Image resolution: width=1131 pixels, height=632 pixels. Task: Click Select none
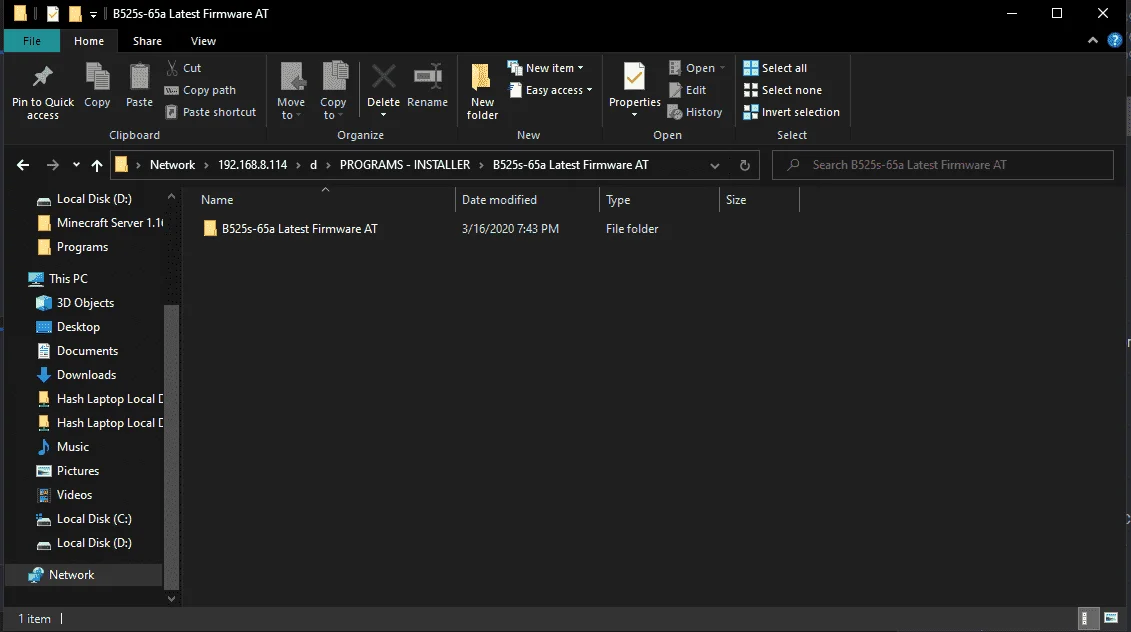pyautogui.click(x=783, y=90)
